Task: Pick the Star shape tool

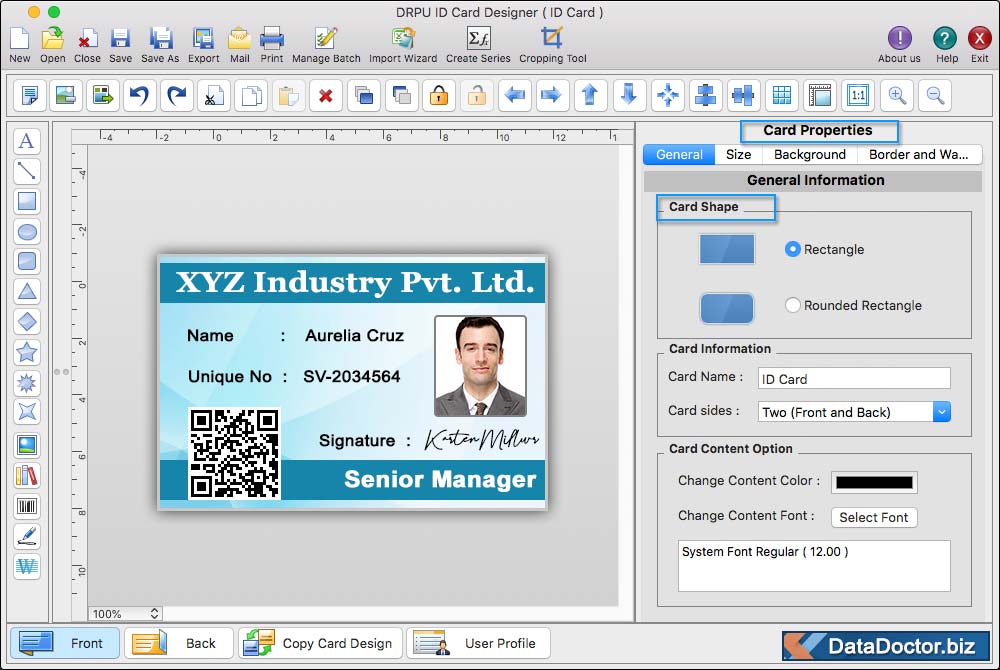Action: click(27, 352)
